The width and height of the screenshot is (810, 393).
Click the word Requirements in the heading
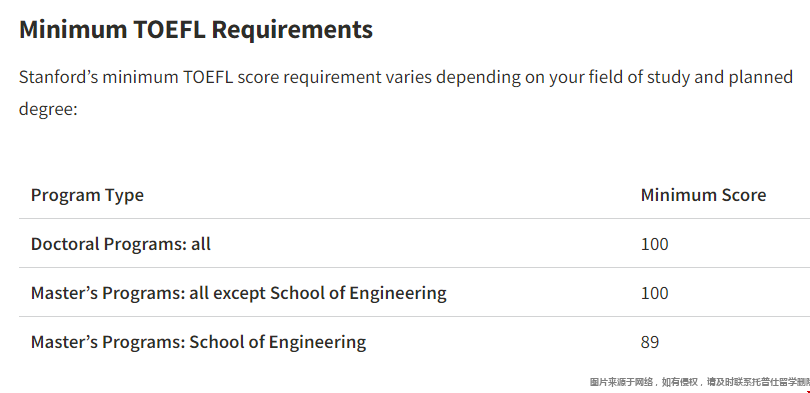[x=292, y=29]
